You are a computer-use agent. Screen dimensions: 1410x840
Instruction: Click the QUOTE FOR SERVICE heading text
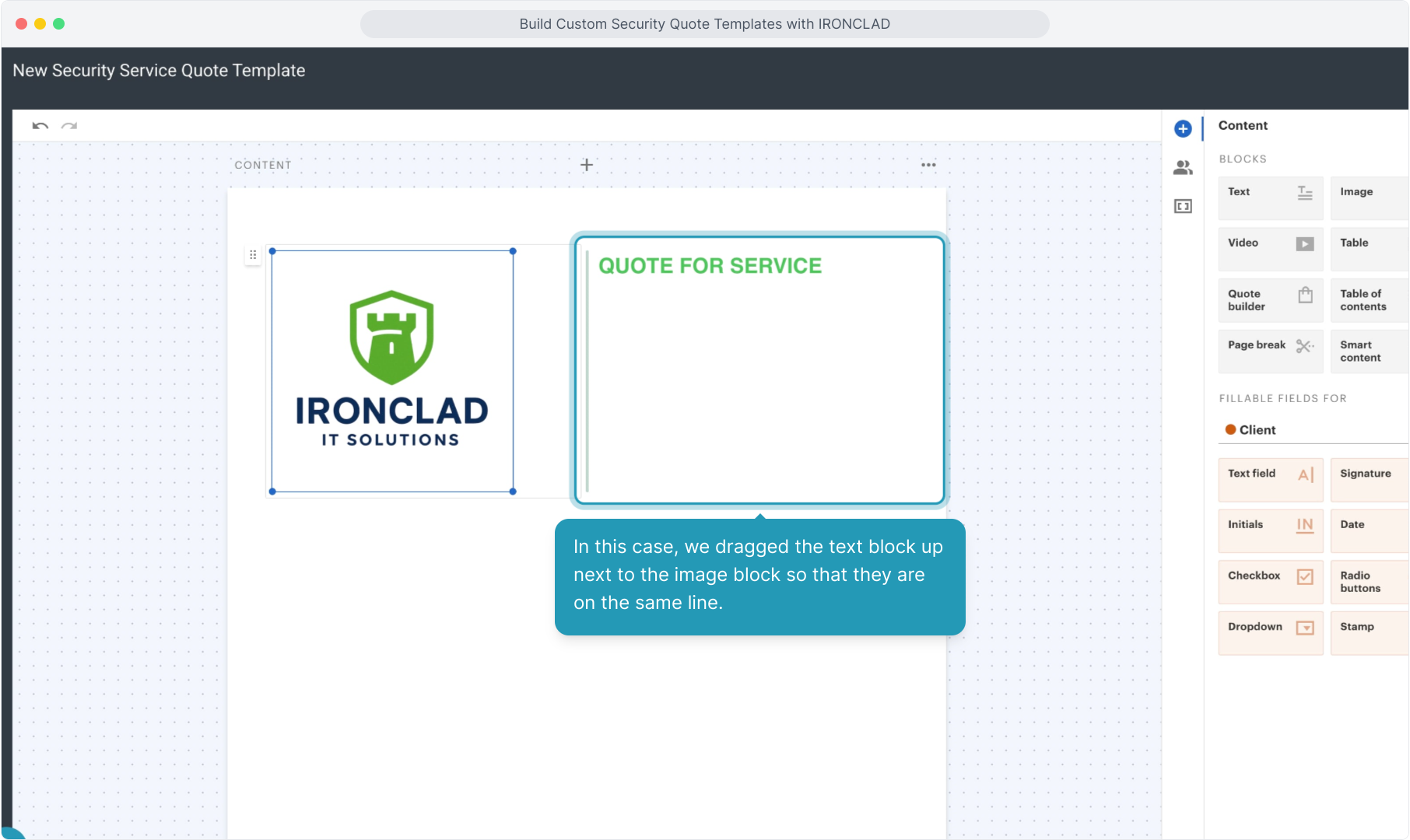(x=710, y=266)
